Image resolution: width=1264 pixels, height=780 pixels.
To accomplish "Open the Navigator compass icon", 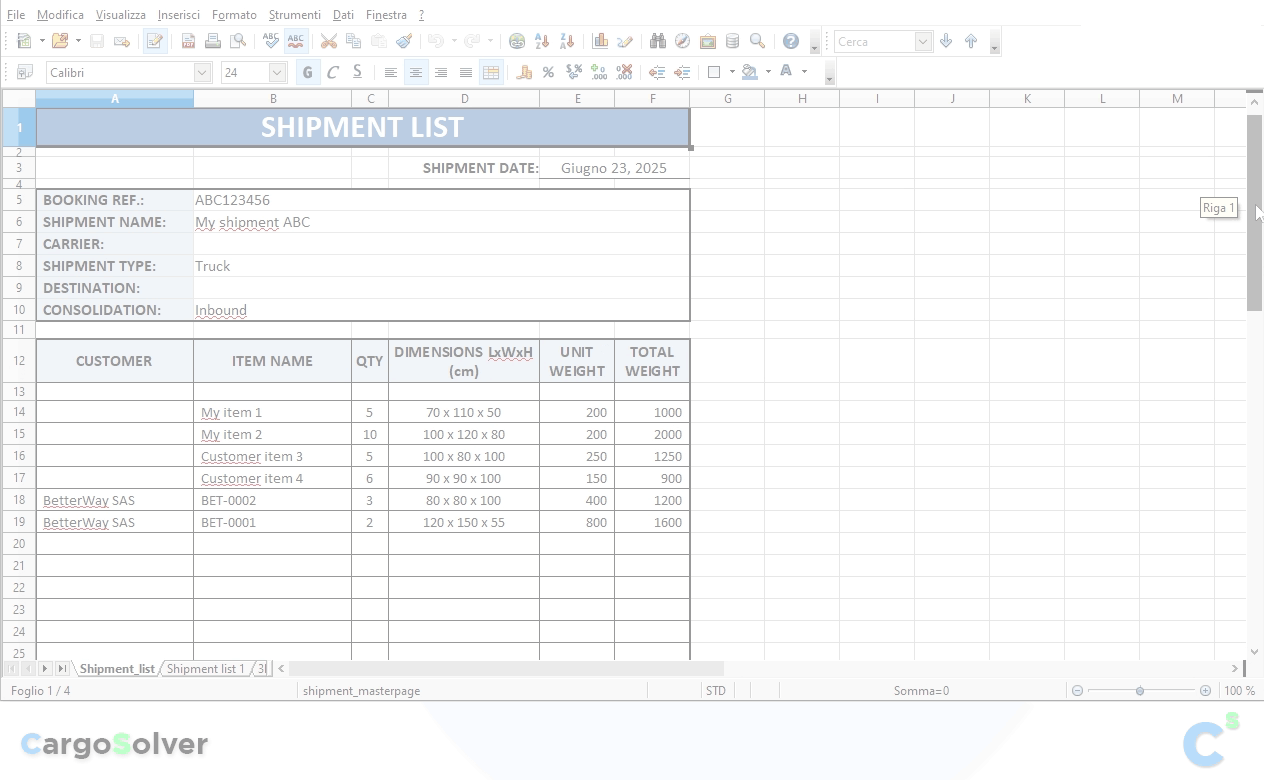I will click(682, 41).
